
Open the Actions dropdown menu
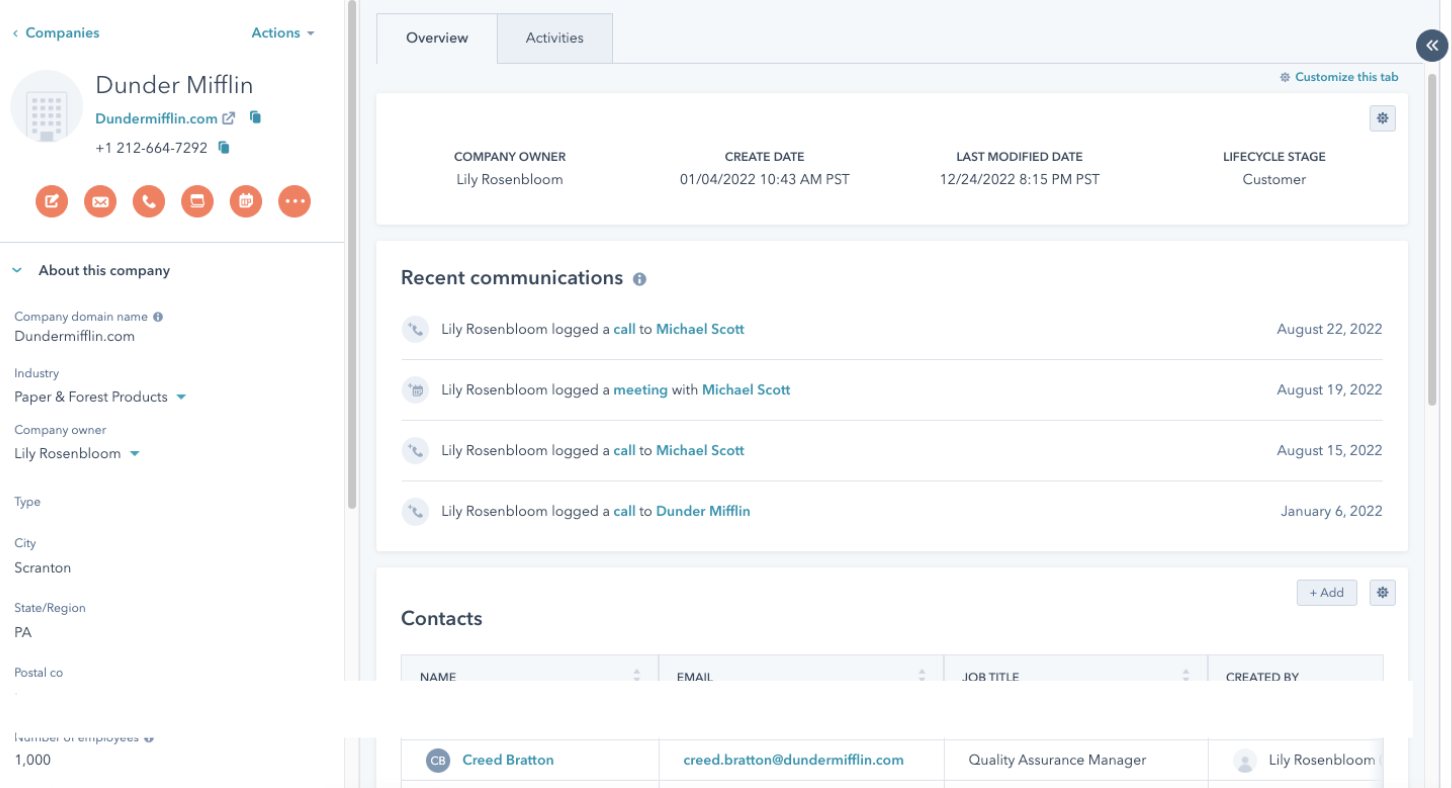click(x=283, y=33)
